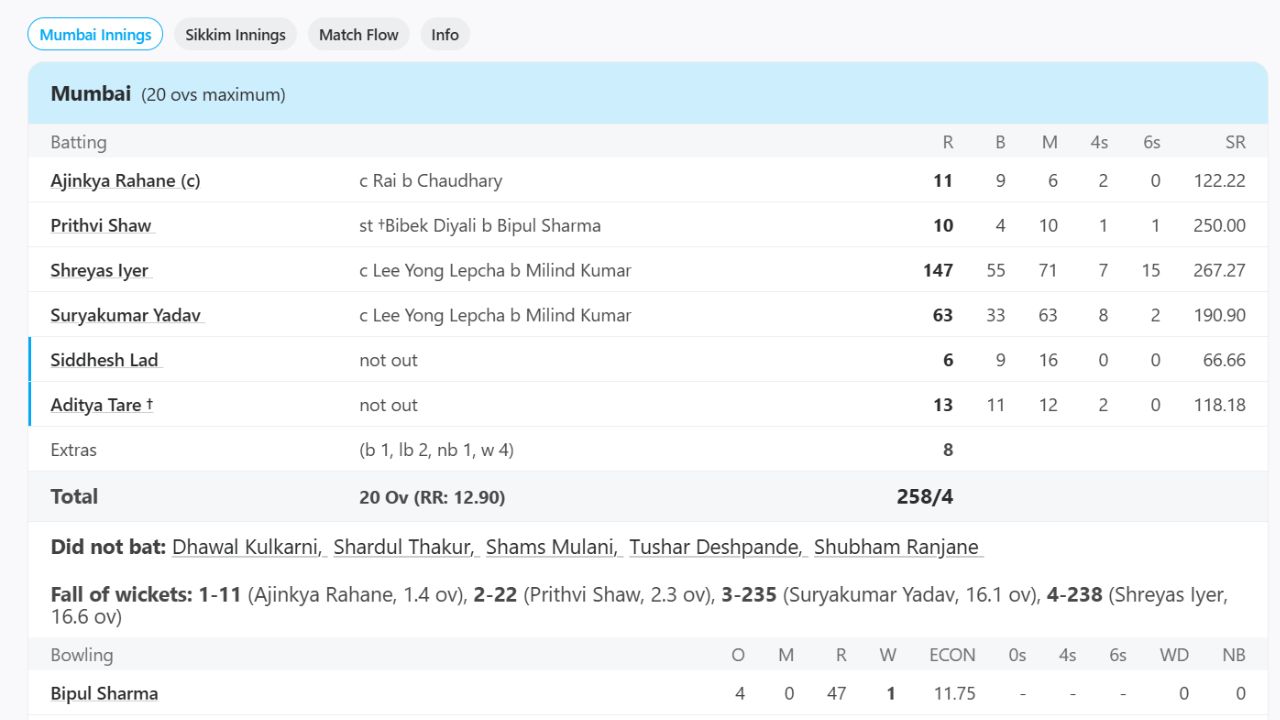Return to the Mumbai Innings tab
This screenshot has width=1280, height=720.
pyautogui.click(x=95, y=33)
